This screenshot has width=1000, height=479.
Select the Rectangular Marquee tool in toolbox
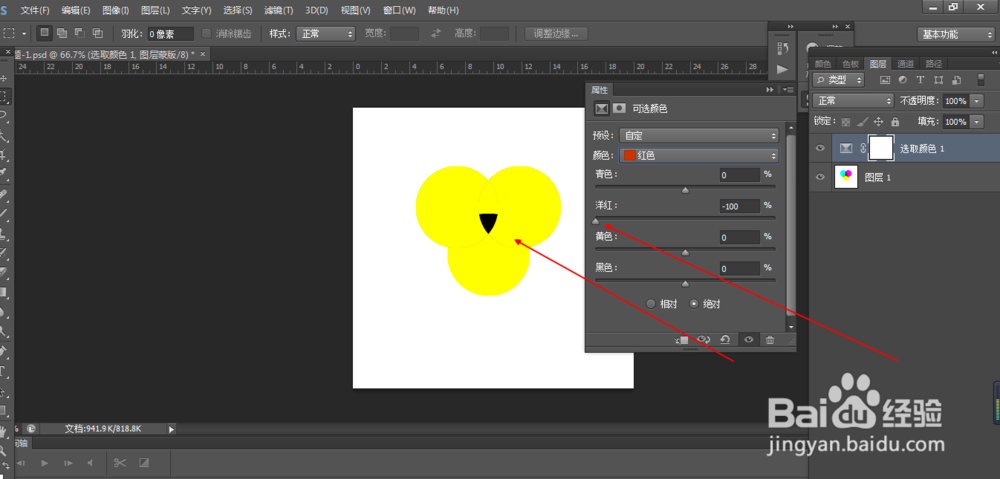click(4, 97)
